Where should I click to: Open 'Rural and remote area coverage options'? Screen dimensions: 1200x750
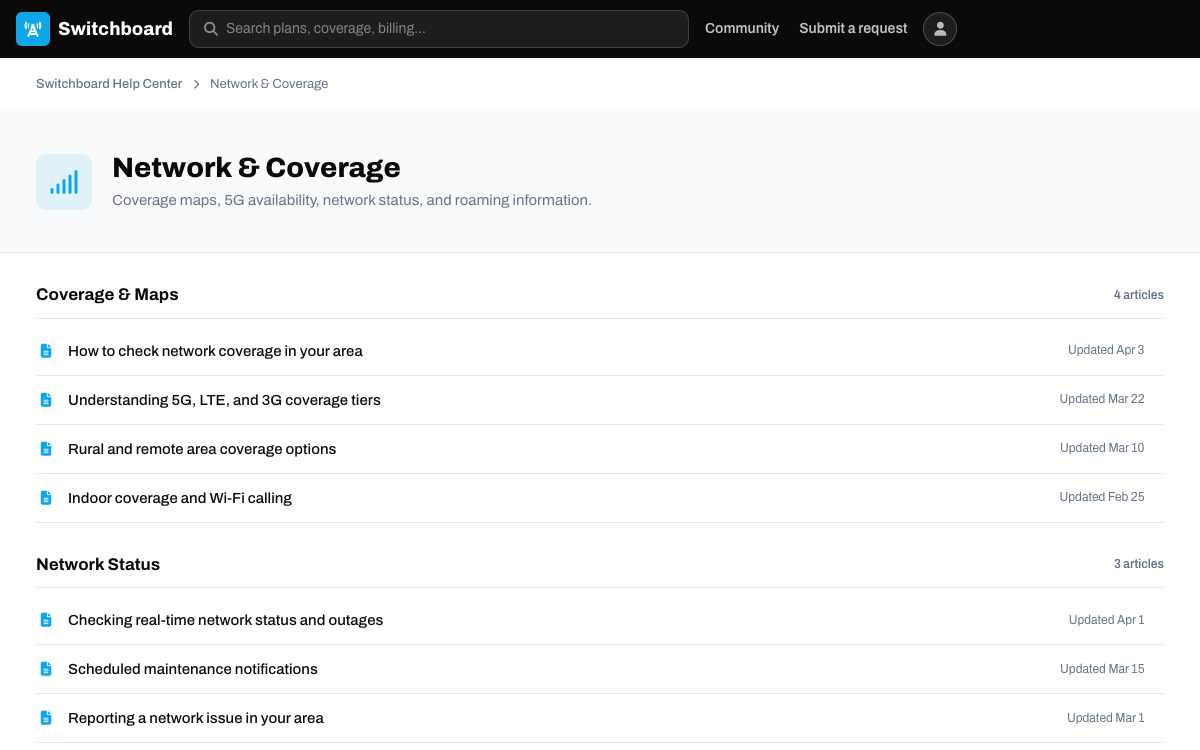coord(202,449)
